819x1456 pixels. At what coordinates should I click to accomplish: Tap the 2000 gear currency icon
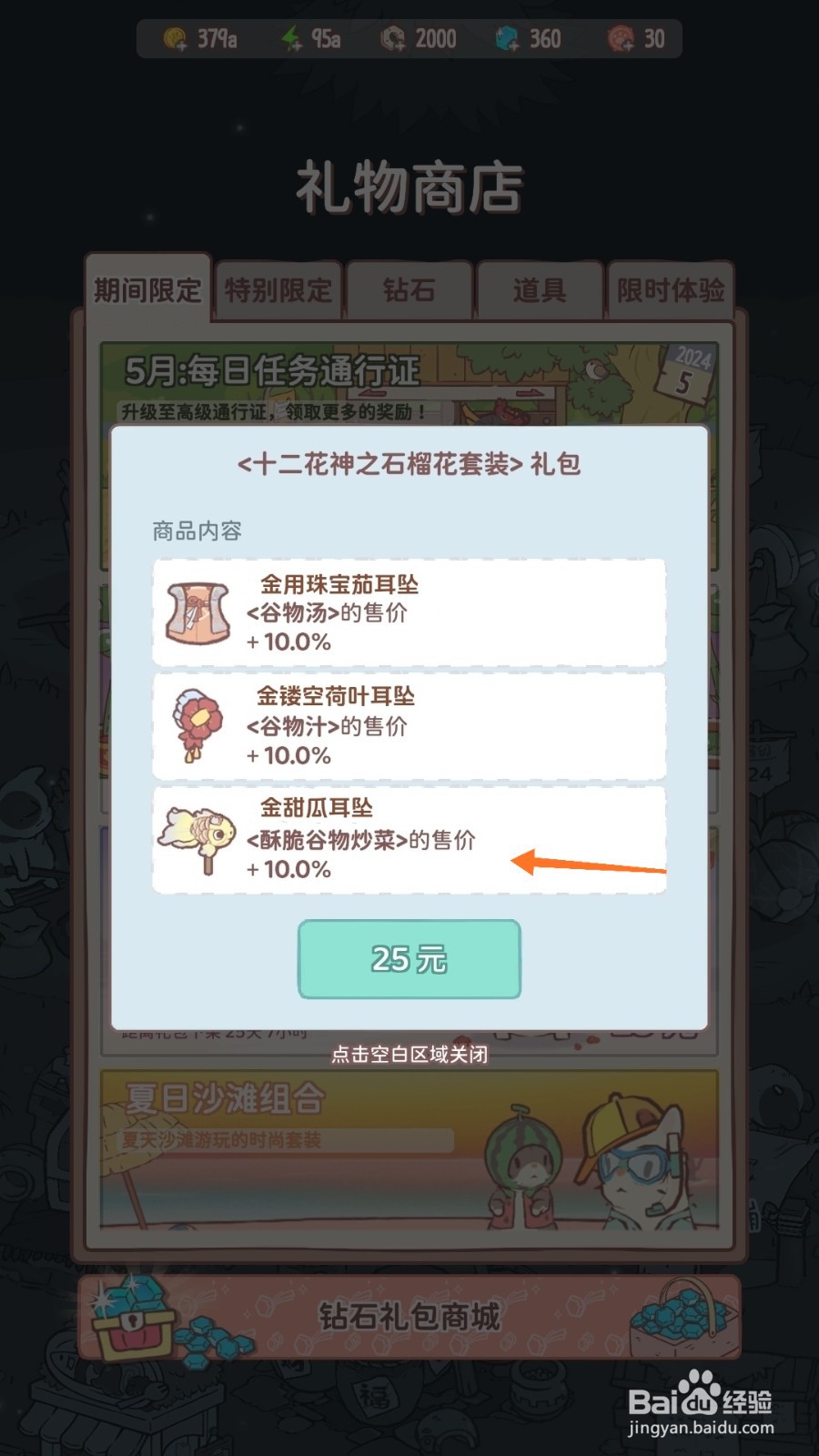(392, 39)
